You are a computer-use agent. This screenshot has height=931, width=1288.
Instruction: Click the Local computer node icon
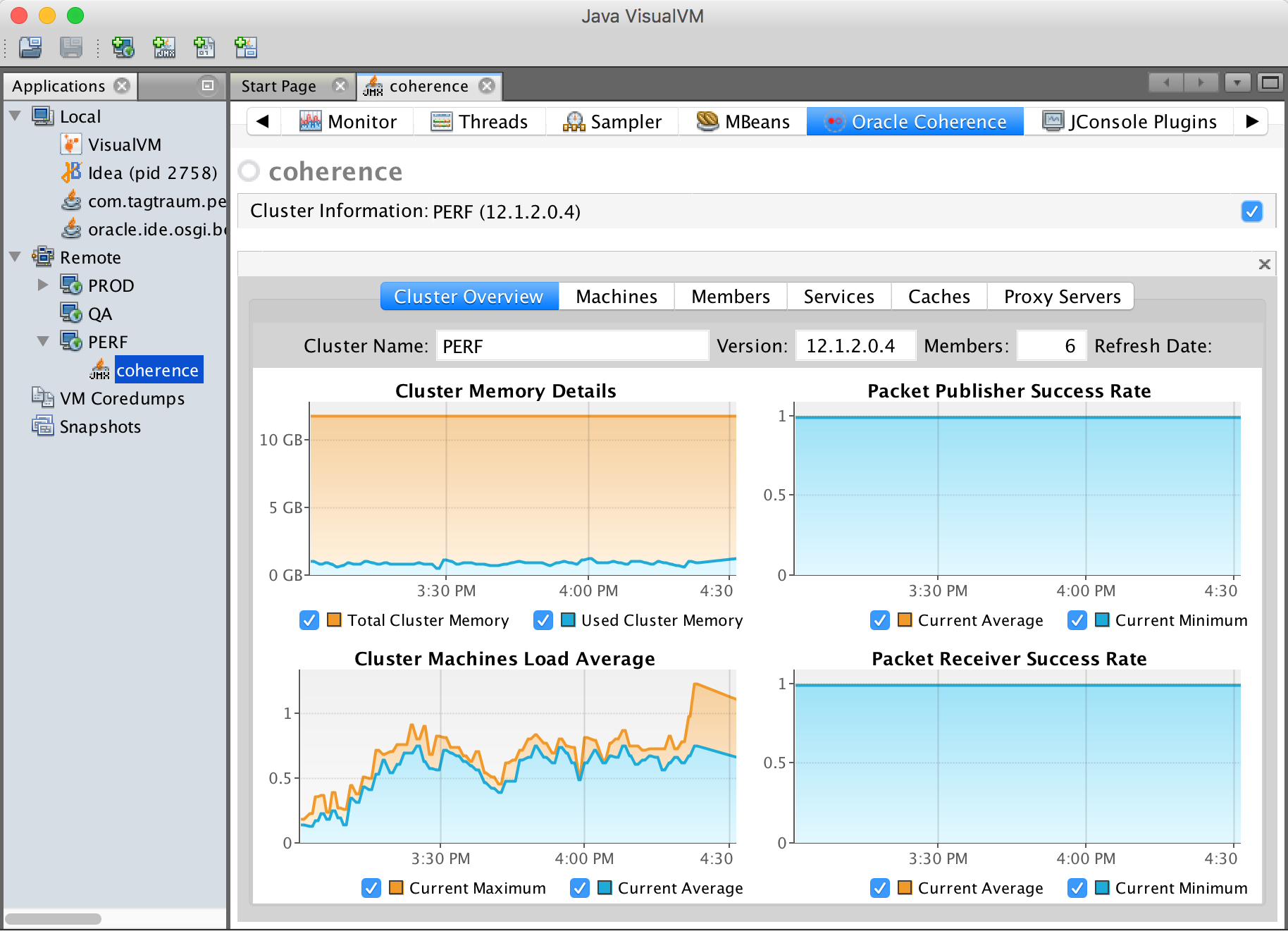[x=43, y=116]
